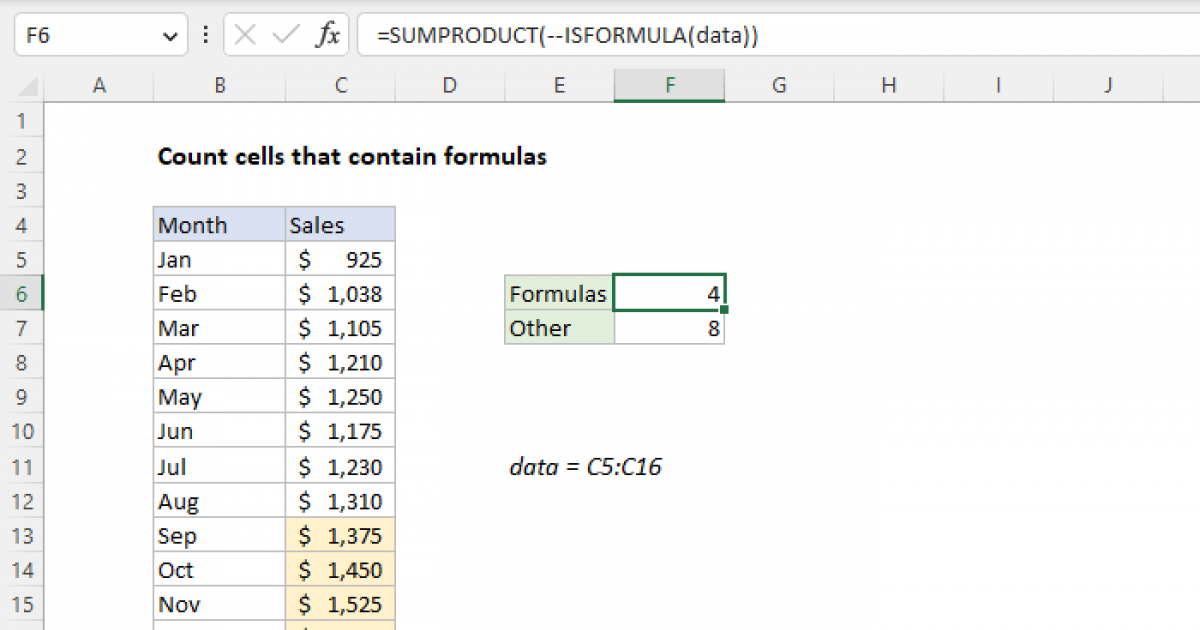The height and width of the screenshot is (630, 1200).
Task: Click the sales value $ 1,038
Action: [x=341, y=294]
